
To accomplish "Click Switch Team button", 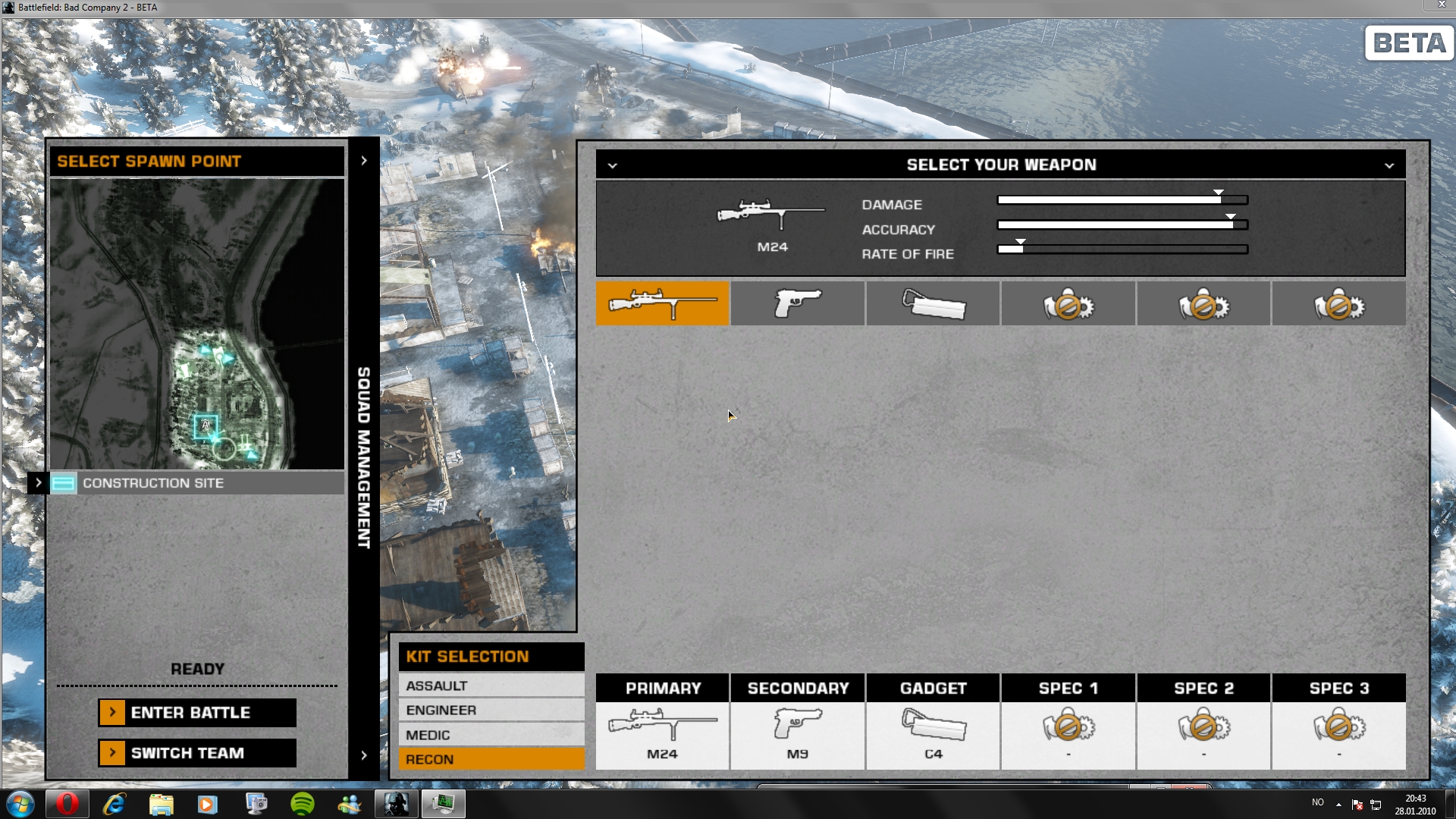I will [x=197, y=752].
